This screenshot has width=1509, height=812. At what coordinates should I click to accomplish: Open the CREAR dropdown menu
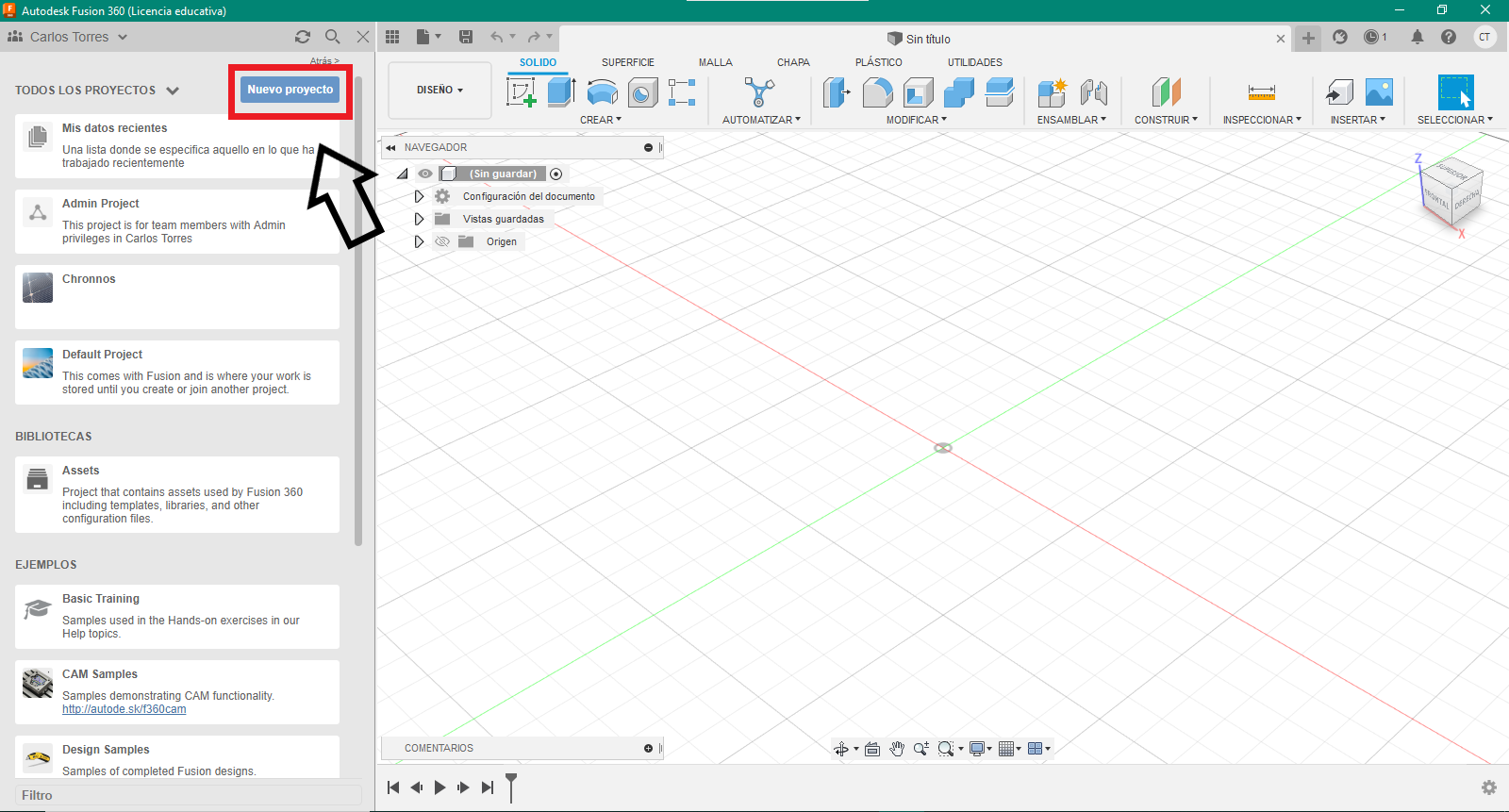pos(601,120)
